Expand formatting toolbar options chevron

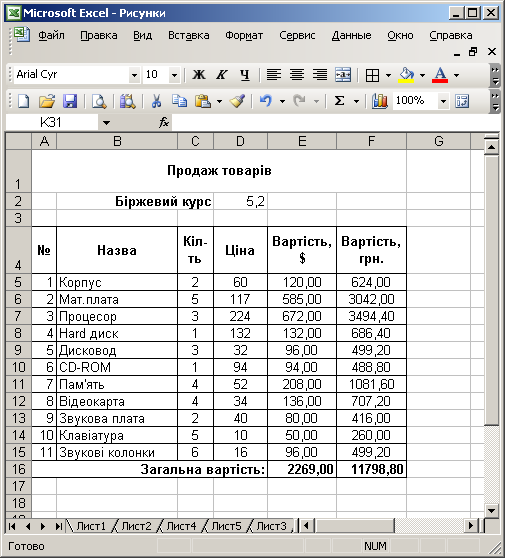coord(495,75)
